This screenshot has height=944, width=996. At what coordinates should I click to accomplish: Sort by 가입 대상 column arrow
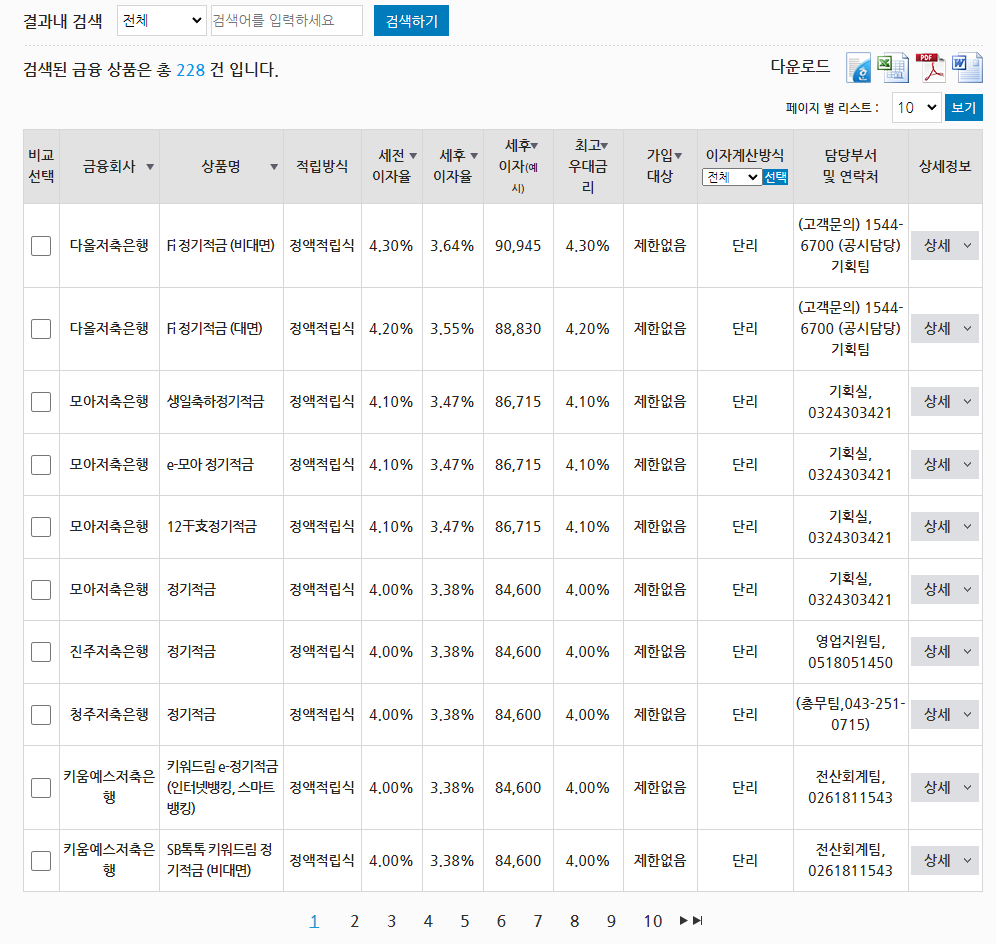[678, 156]
